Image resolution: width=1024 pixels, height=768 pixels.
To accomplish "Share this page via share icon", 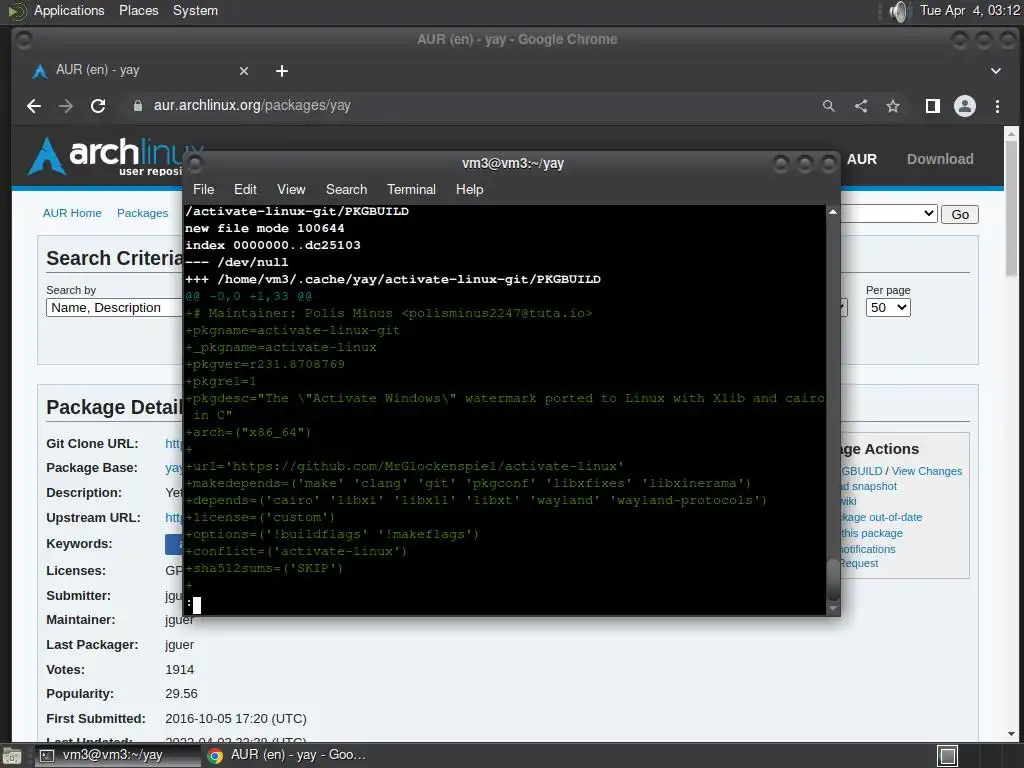I will pyautogui.click(x=861, y=106).
